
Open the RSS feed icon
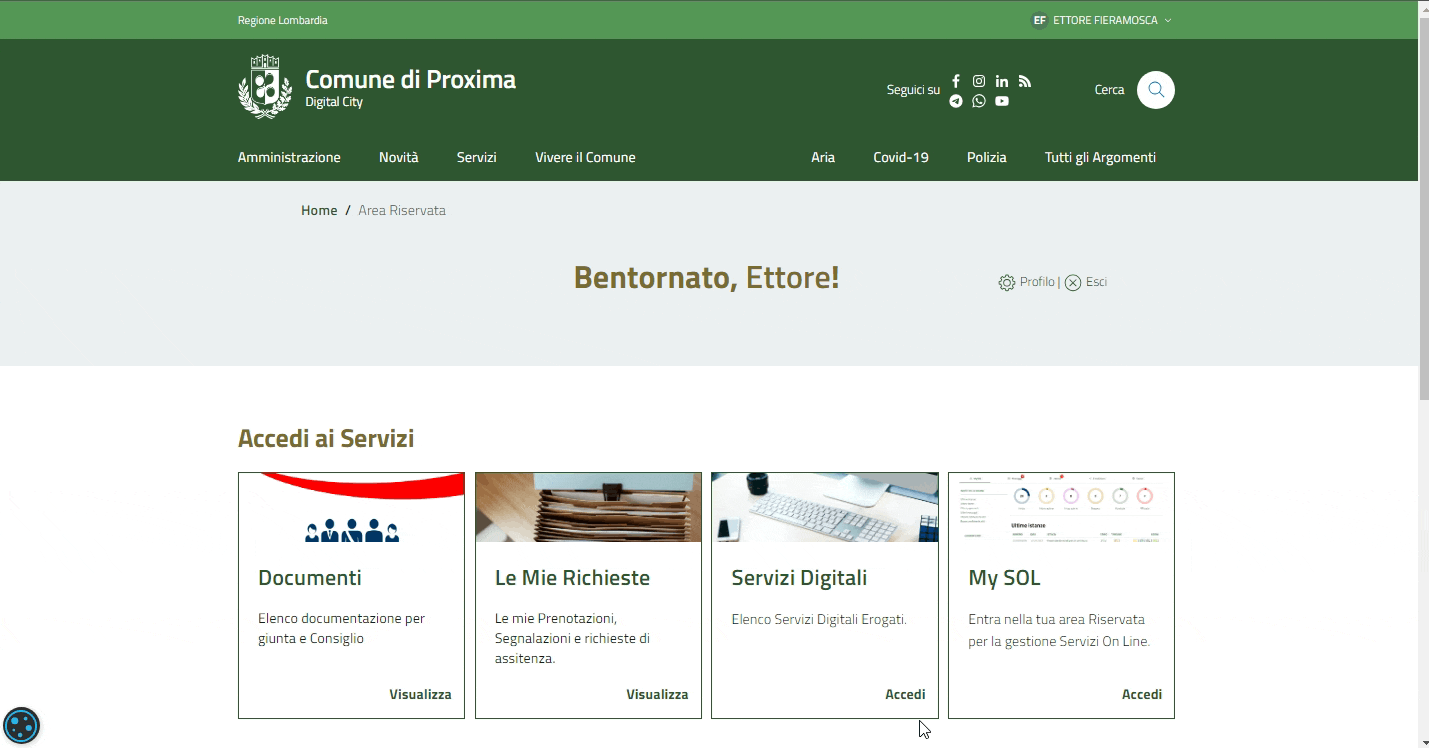click(x=1025, y=81)
